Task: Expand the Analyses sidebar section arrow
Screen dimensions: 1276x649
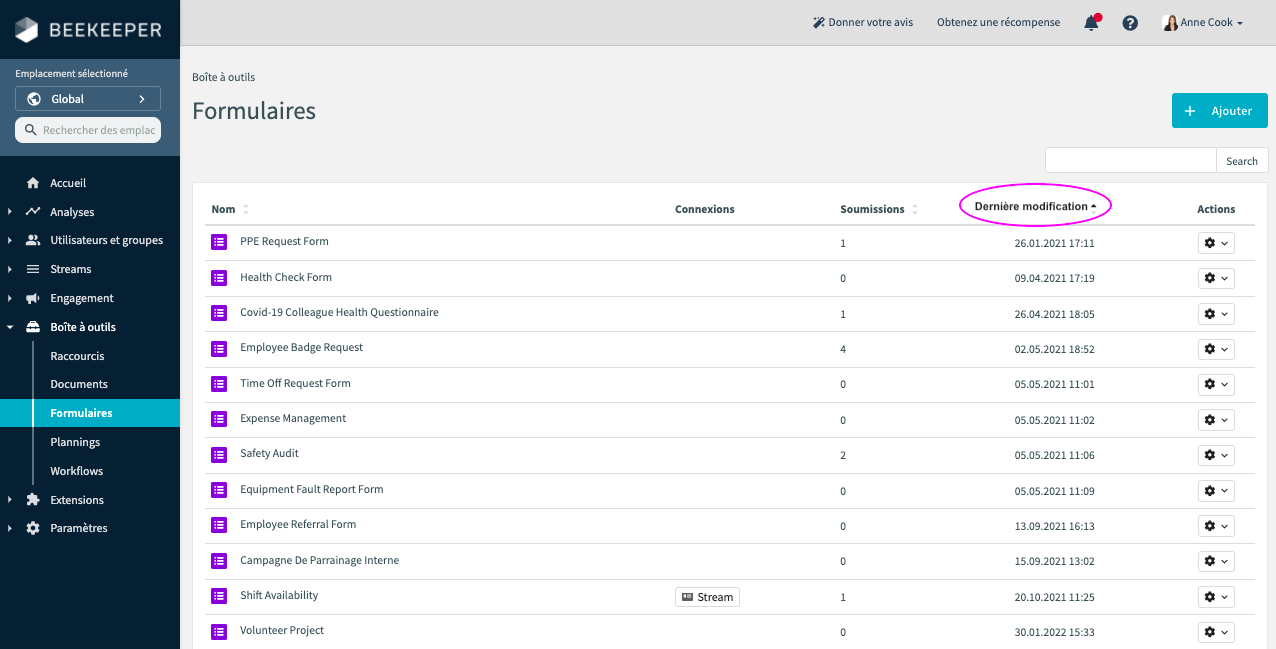Action: tap(10, 212)
